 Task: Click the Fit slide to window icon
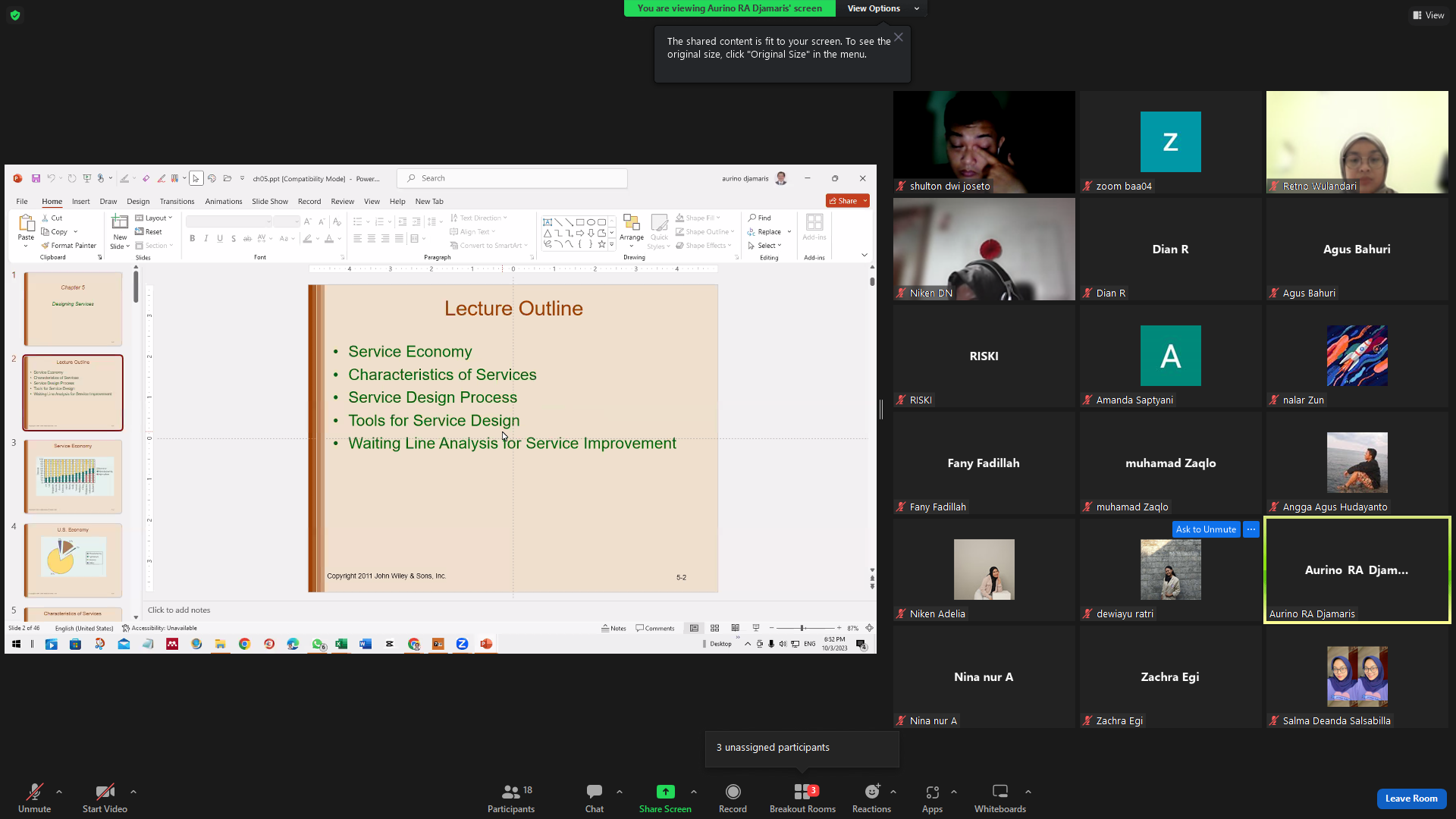click(869, 628)
